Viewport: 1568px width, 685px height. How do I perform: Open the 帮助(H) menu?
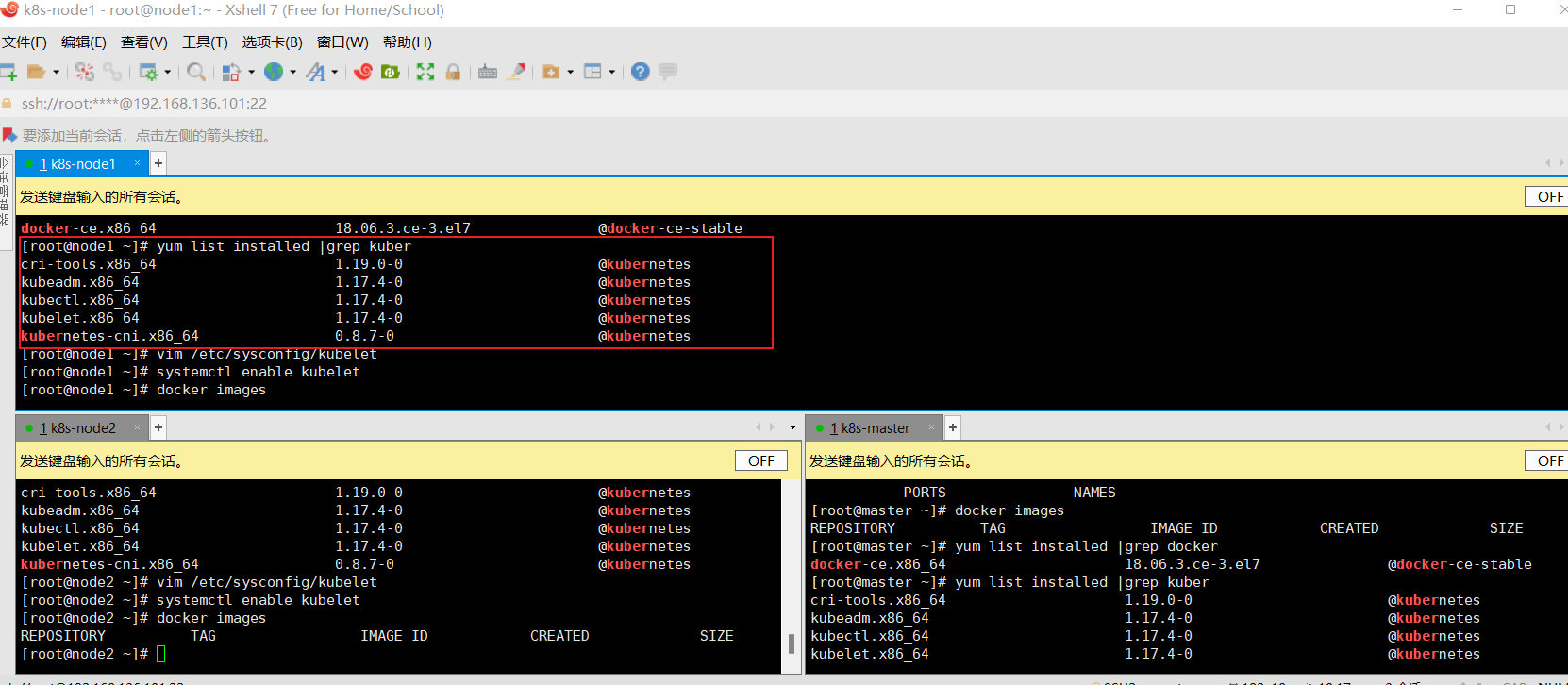pyautogui.click(x=408, y=42)
